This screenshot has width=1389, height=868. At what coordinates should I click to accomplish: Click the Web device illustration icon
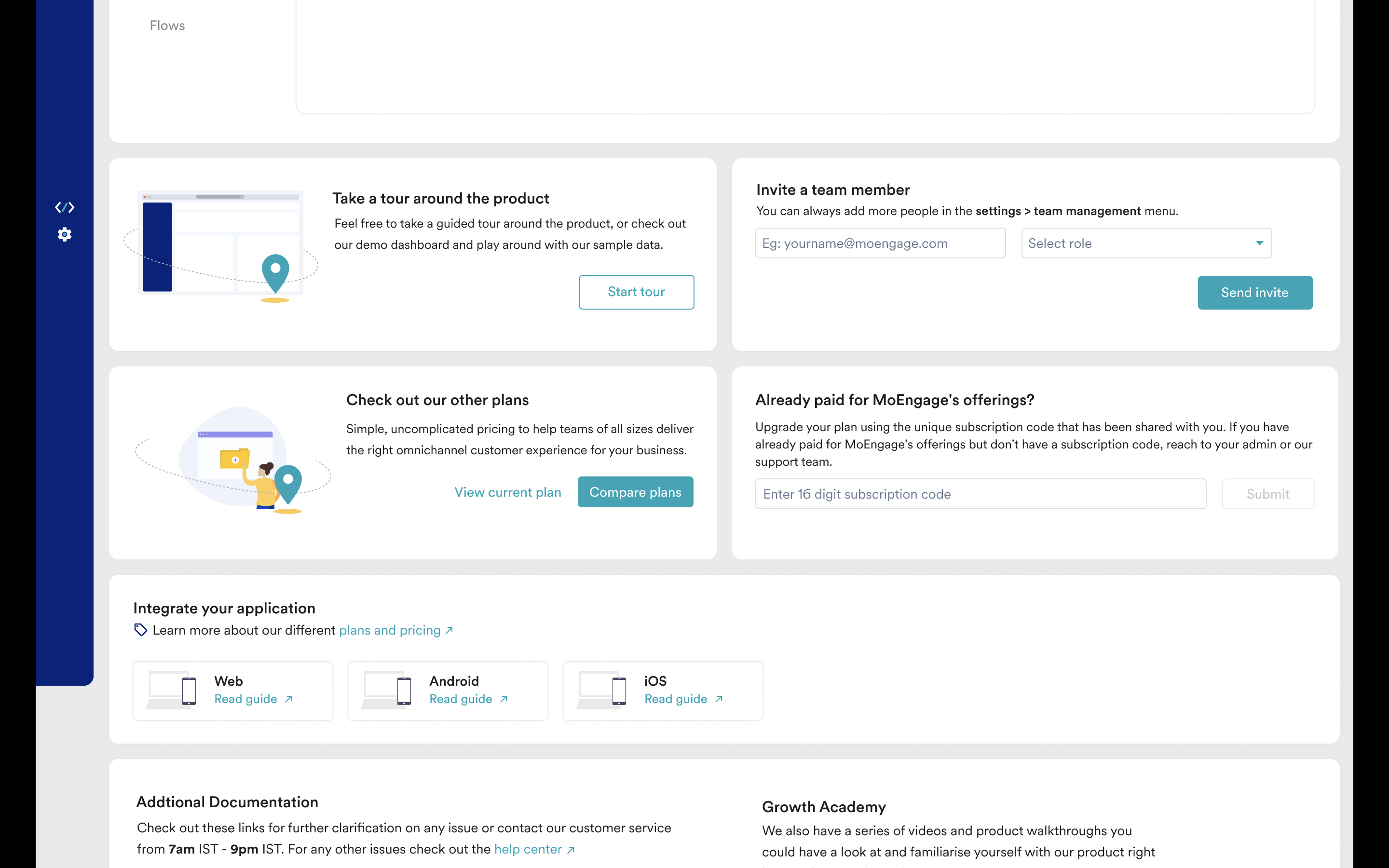(172, 690)
